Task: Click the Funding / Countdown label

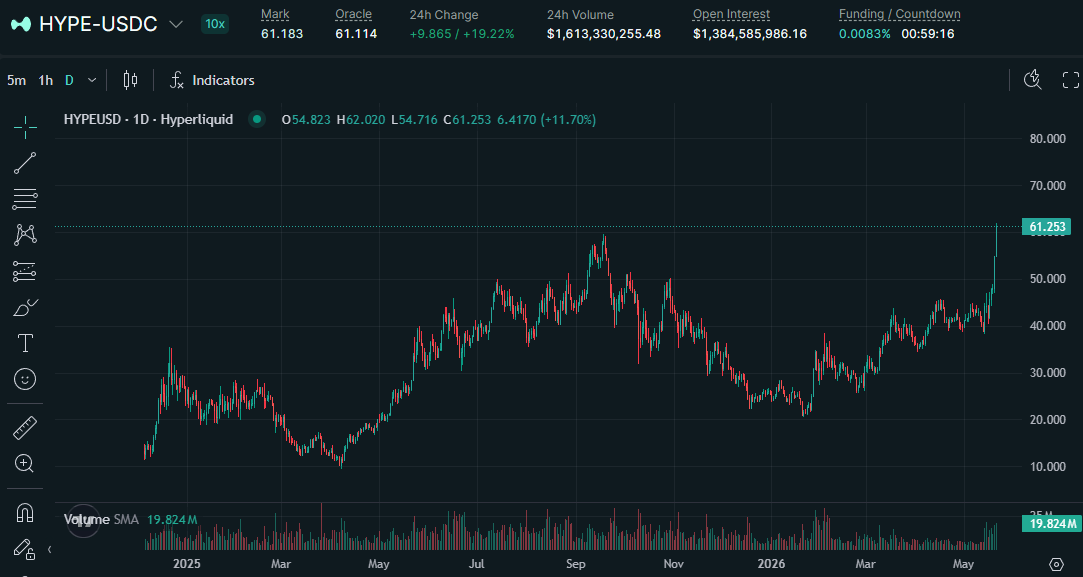Action: pyautogui.click(x=899, y=14)
